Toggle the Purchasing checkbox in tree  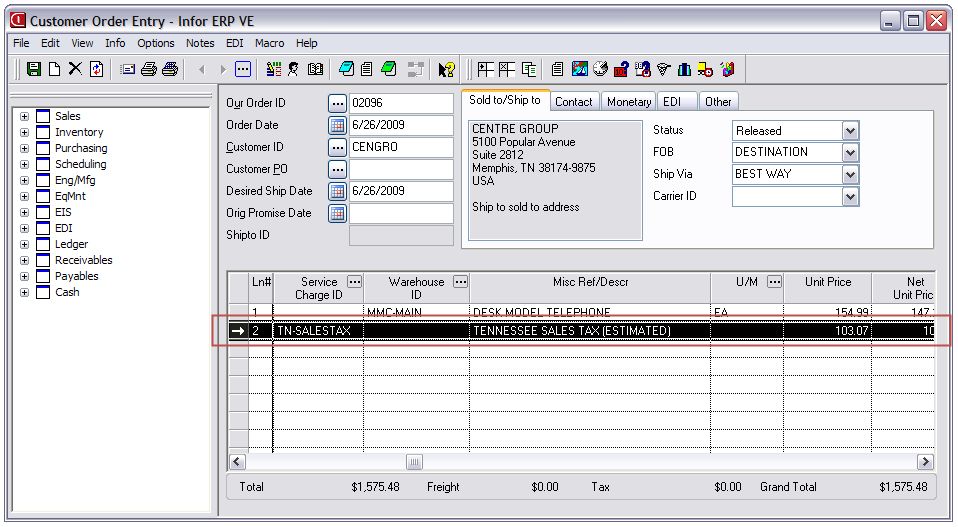coord(43,148)
